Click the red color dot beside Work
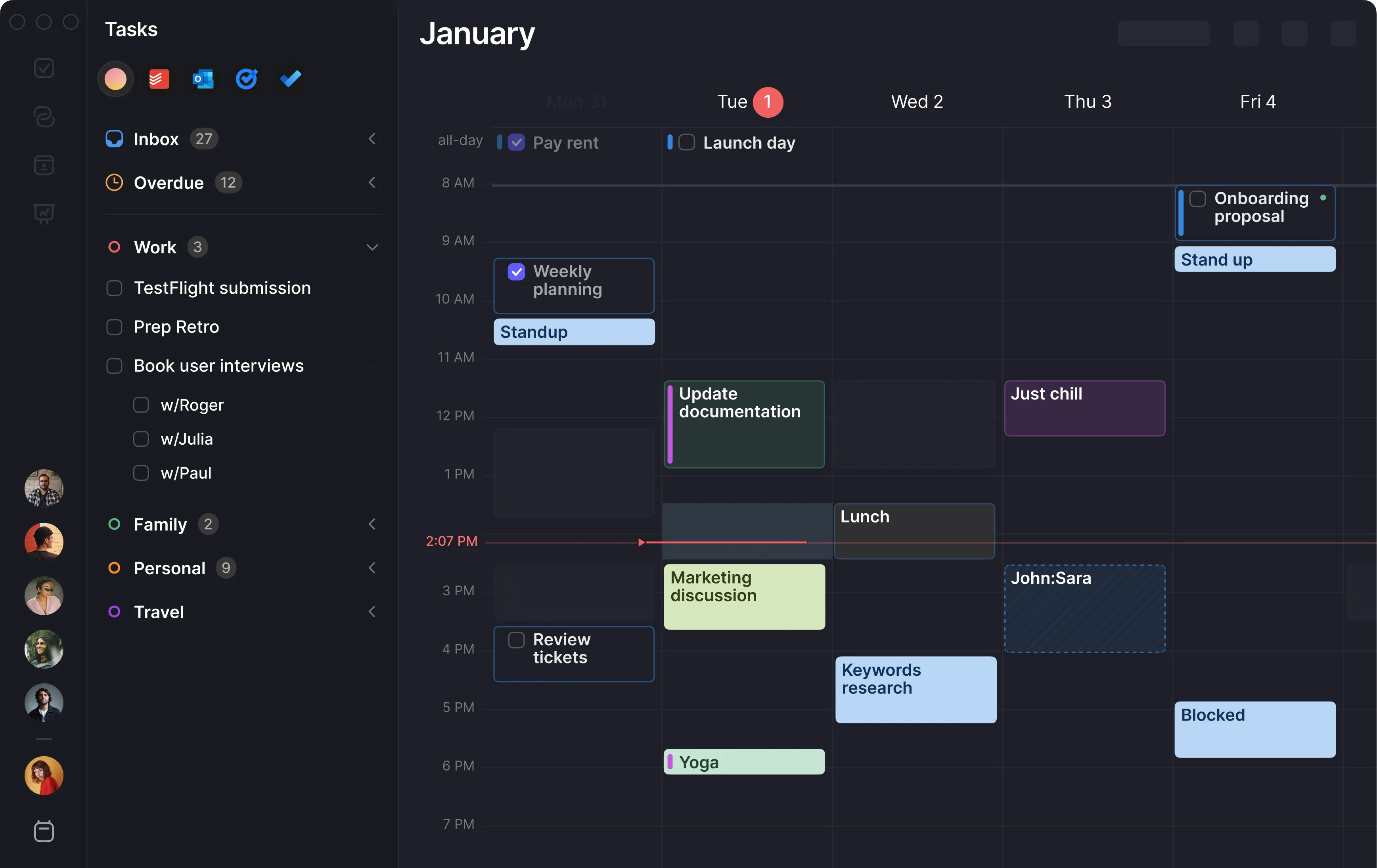This screenshot has height=868, width=1377. (115, 247)
